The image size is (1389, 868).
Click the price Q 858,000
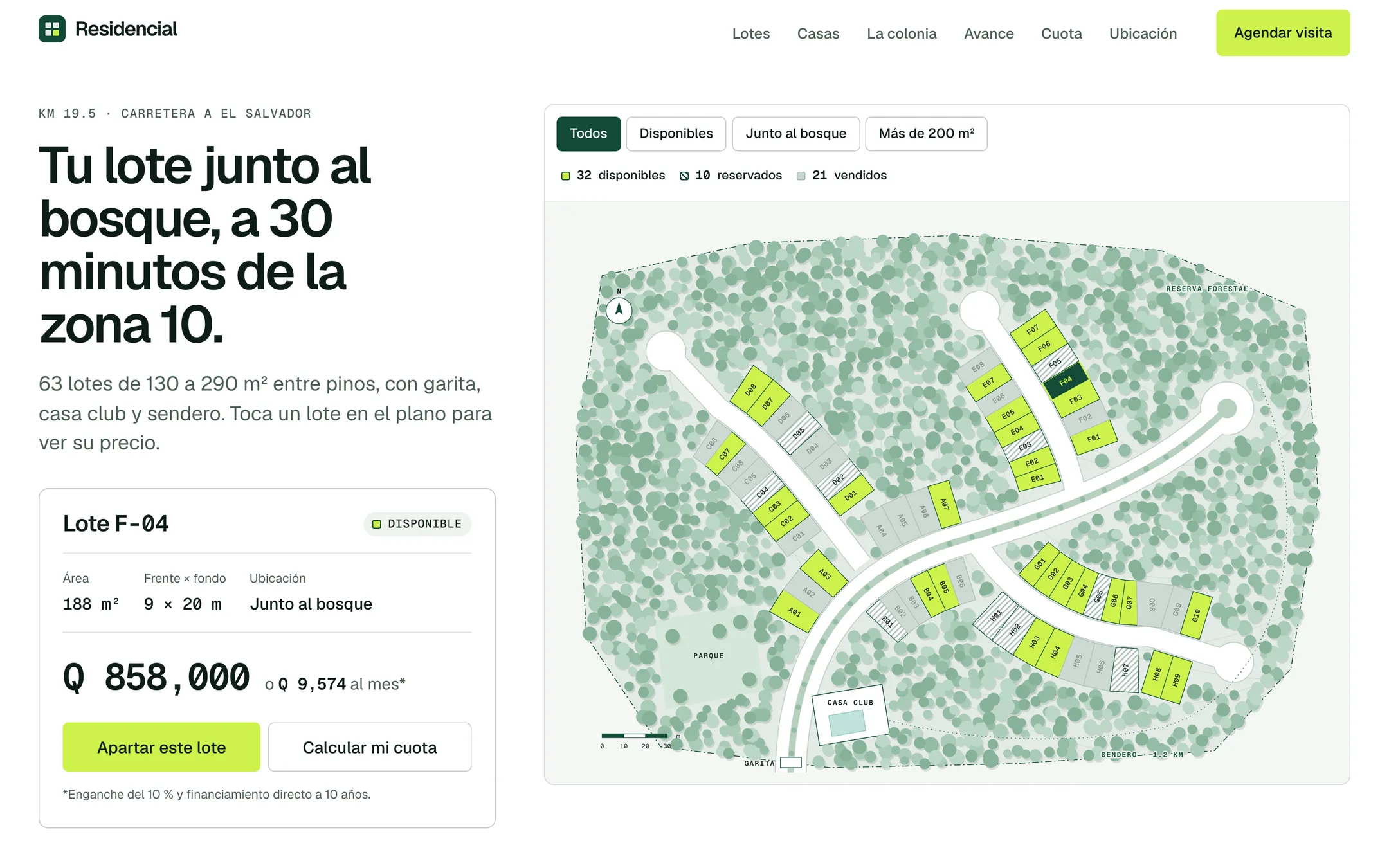pos(156,678)
